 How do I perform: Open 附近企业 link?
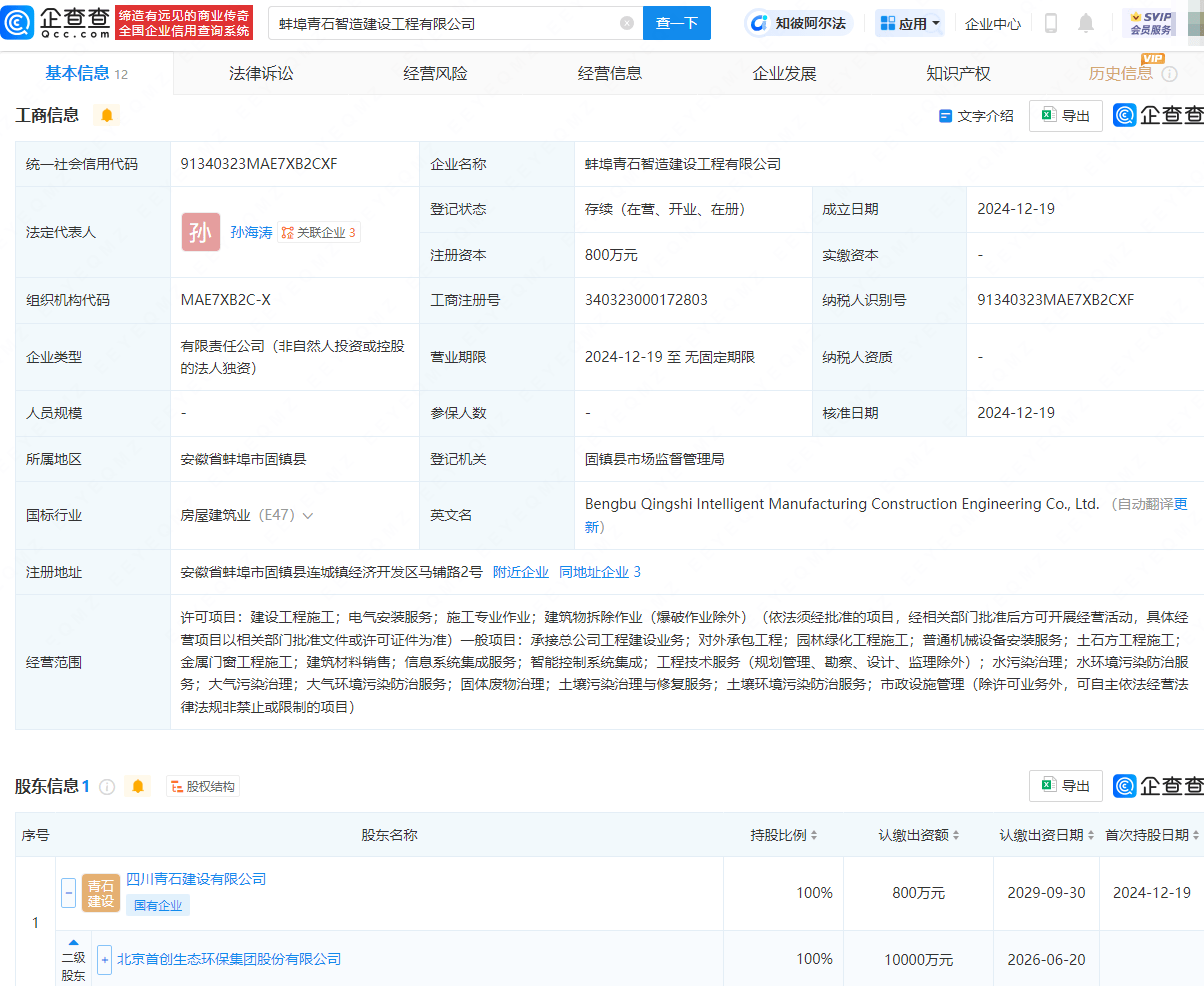(521, 572)
